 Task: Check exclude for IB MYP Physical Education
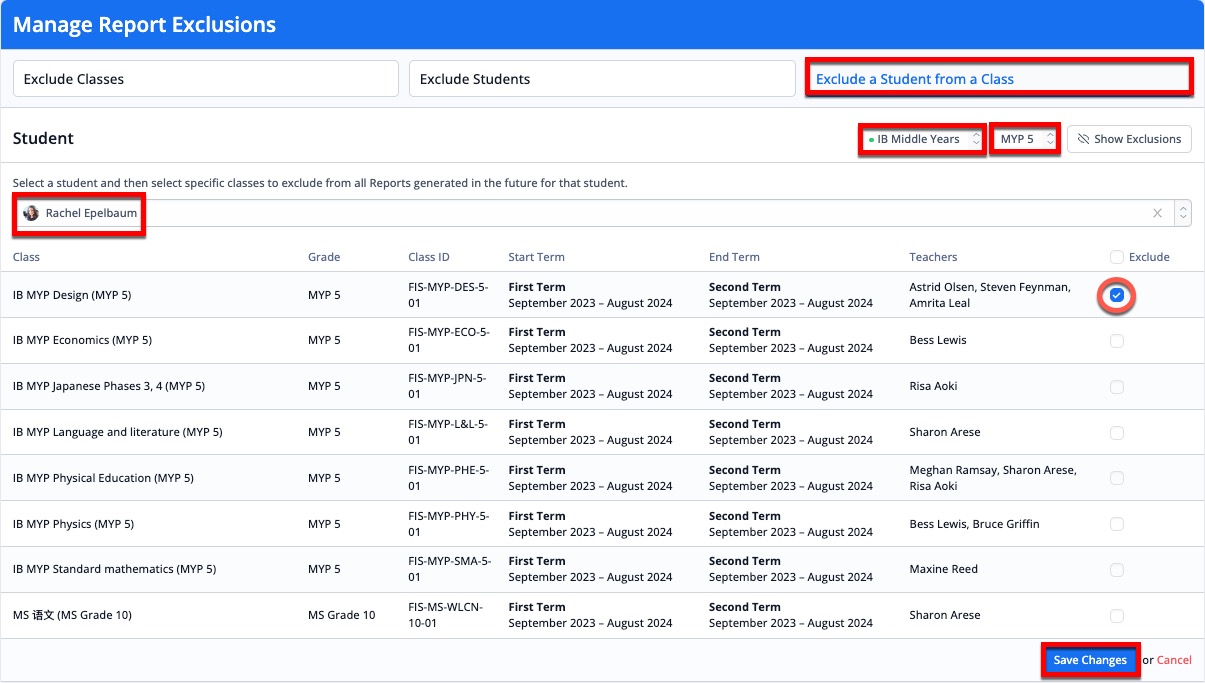[1117, 478]
